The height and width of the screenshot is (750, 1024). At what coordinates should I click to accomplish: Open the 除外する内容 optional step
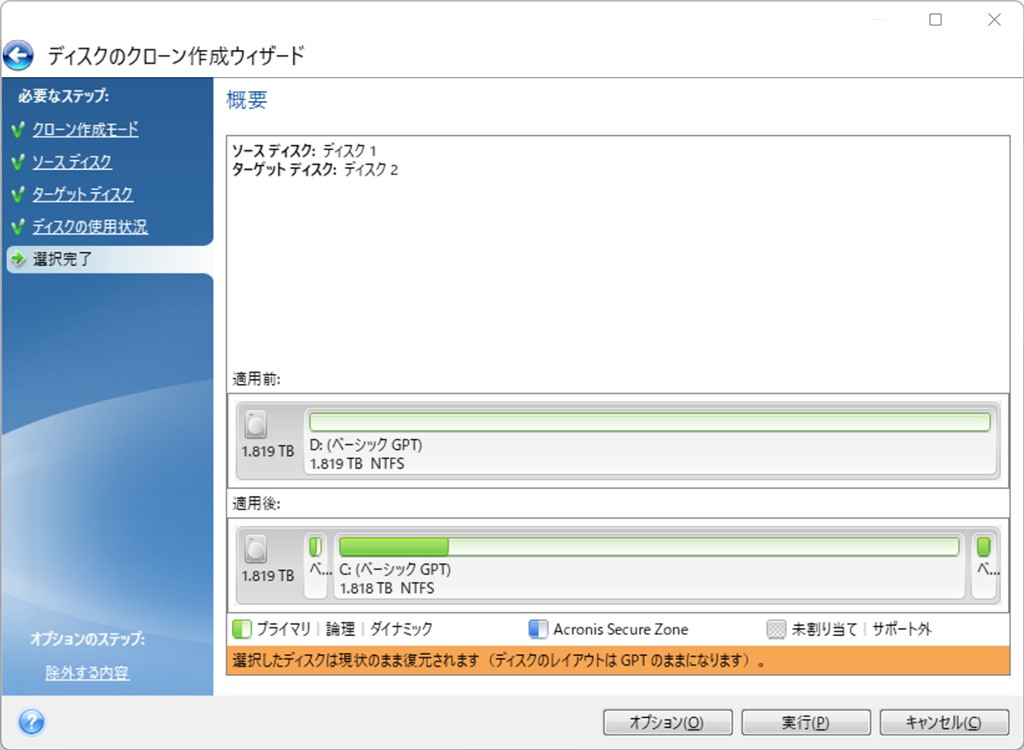click(88, 672)
